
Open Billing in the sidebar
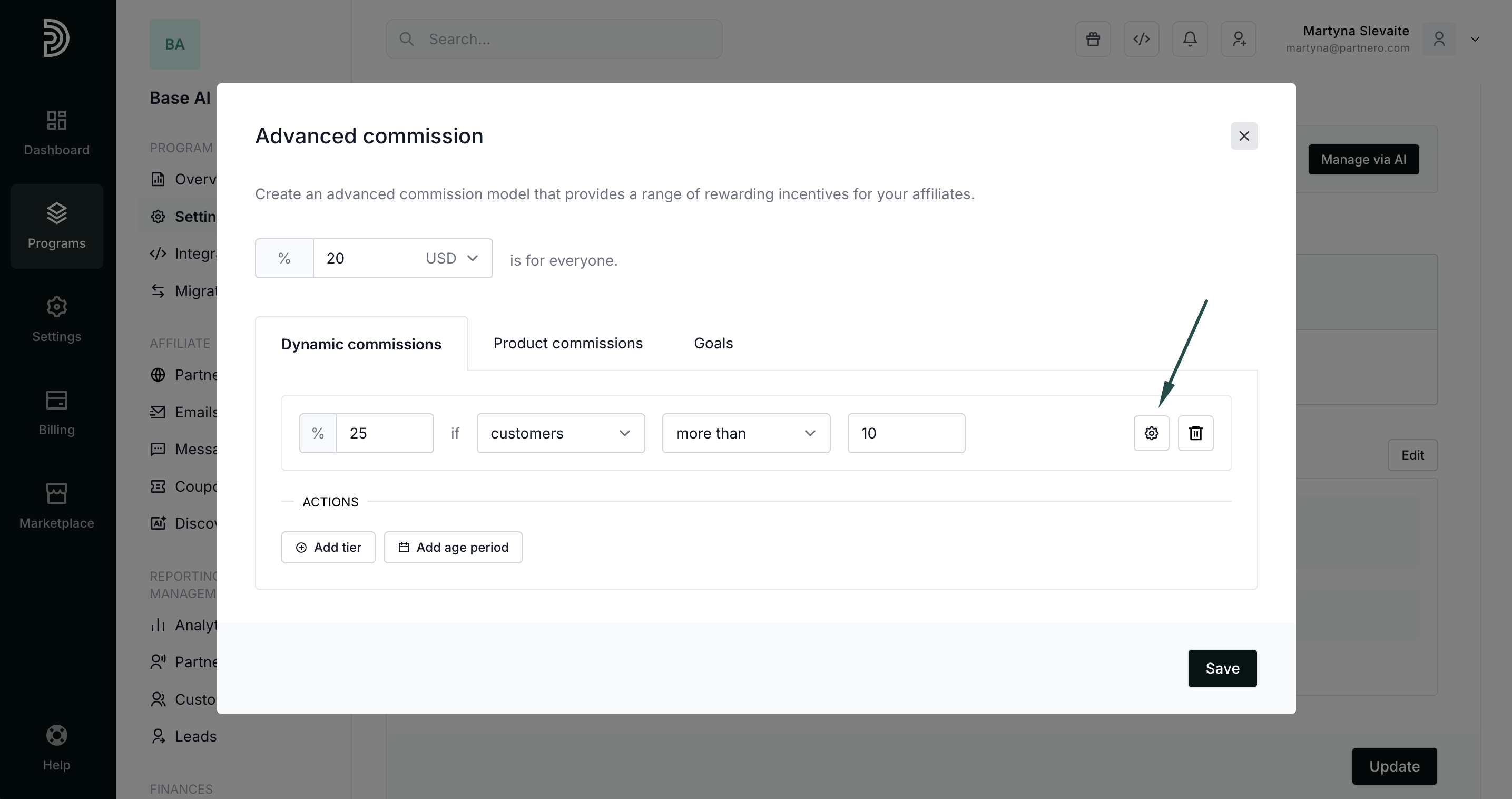click(x=56, y=413)
